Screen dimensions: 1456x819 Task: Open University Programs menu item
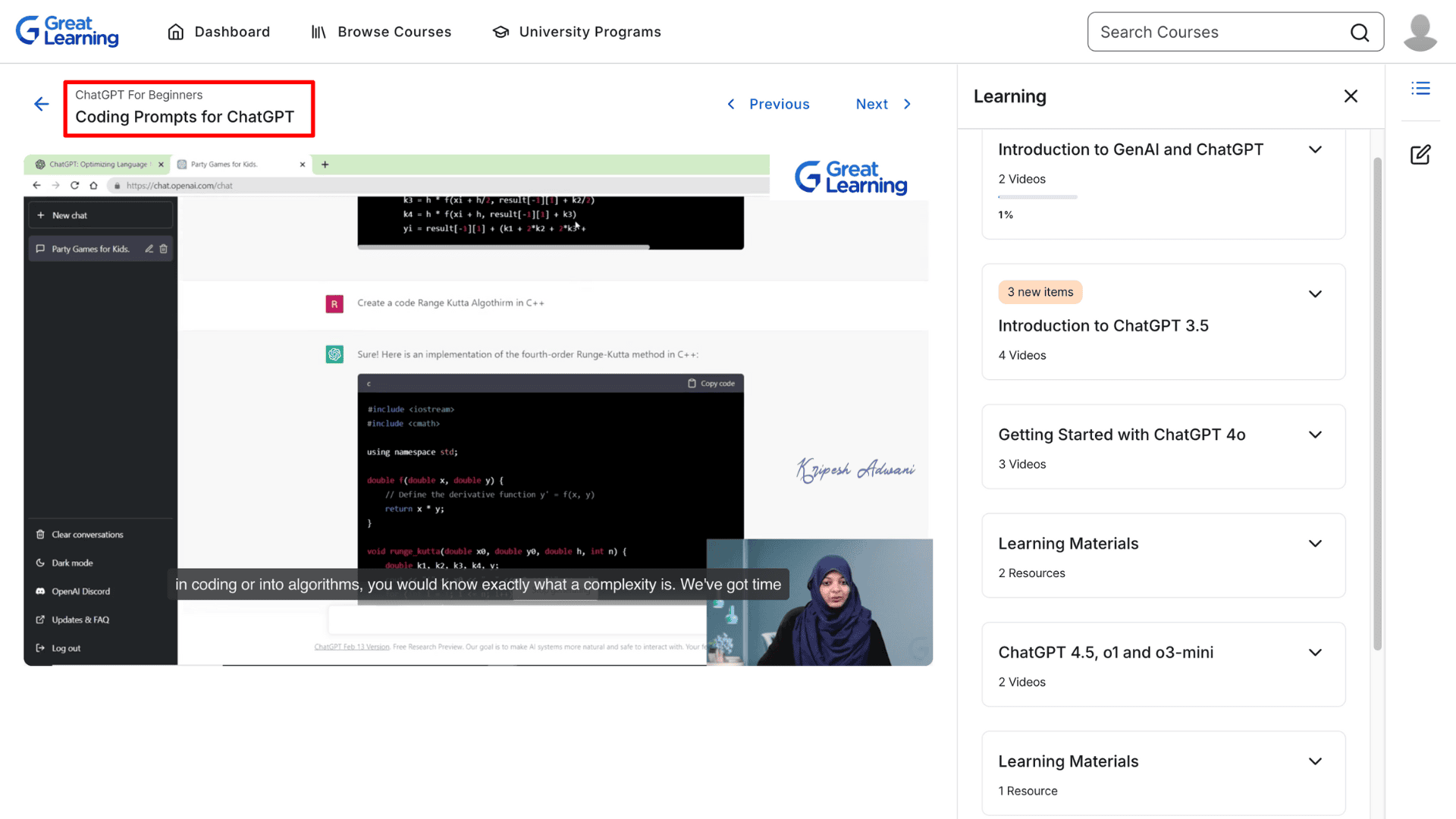click(x=589, y=32)
